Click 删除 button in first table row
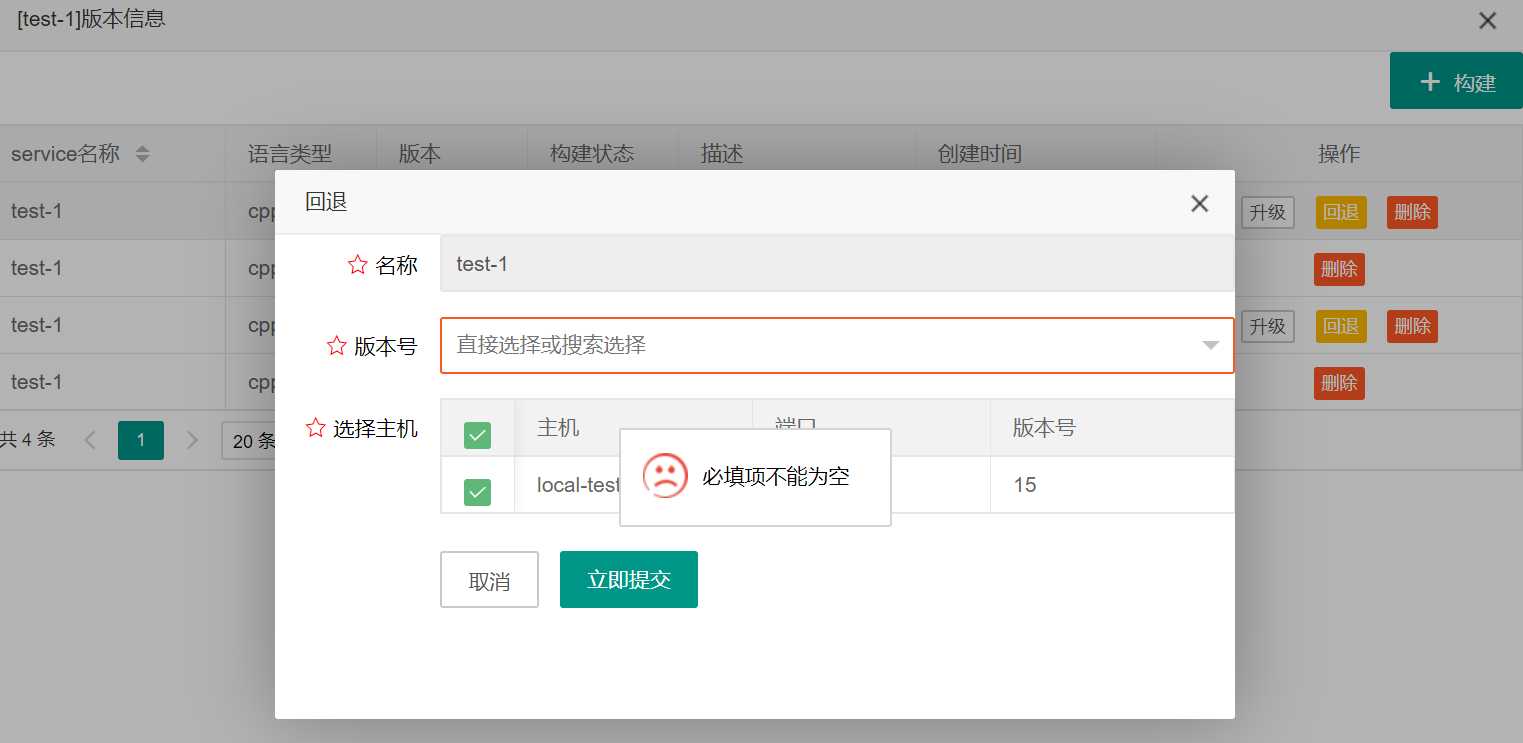Screen dimensions: 1523x743 [x=1412, y=212]
